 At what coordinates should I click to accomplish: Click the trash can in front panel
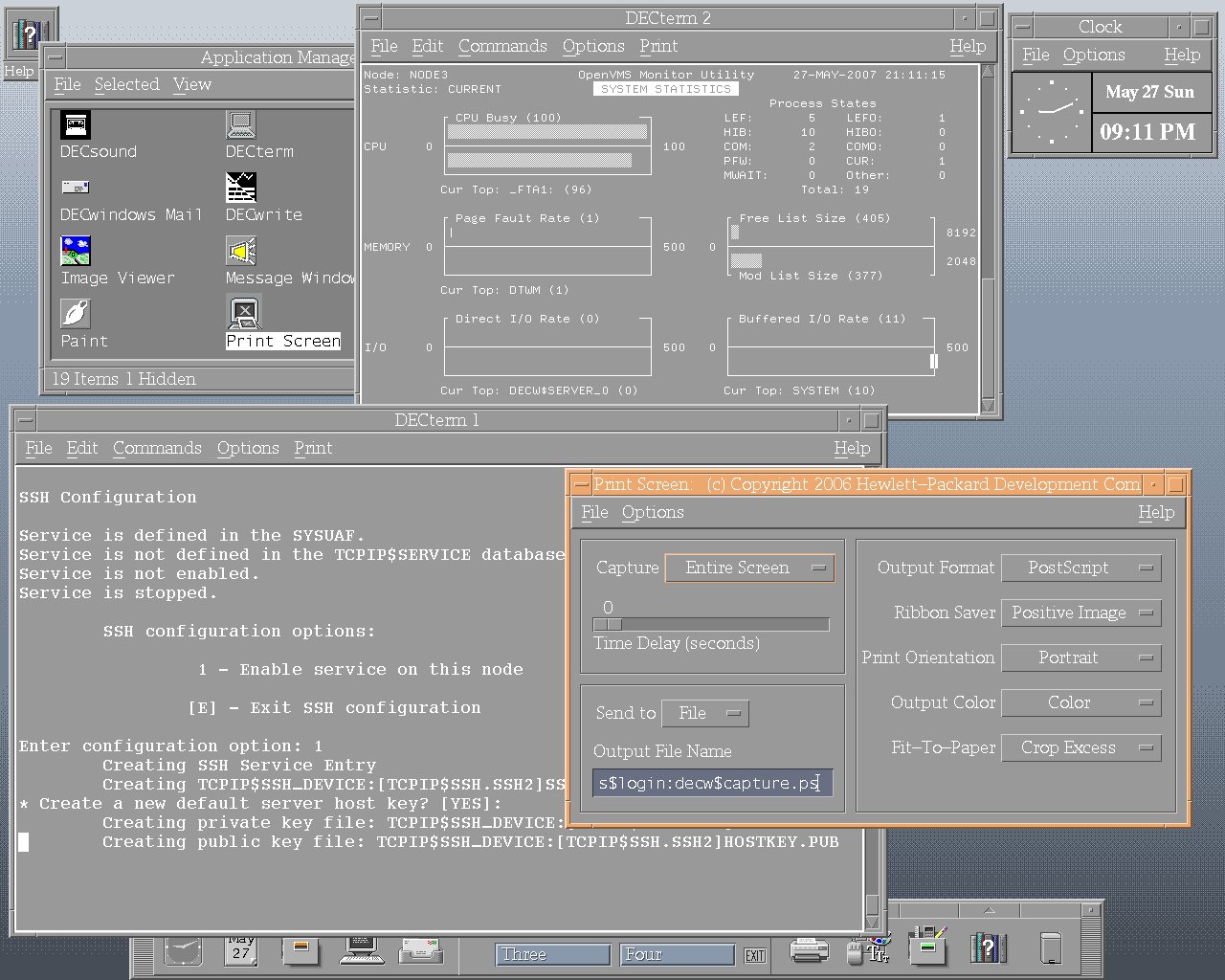(1051, 948)
